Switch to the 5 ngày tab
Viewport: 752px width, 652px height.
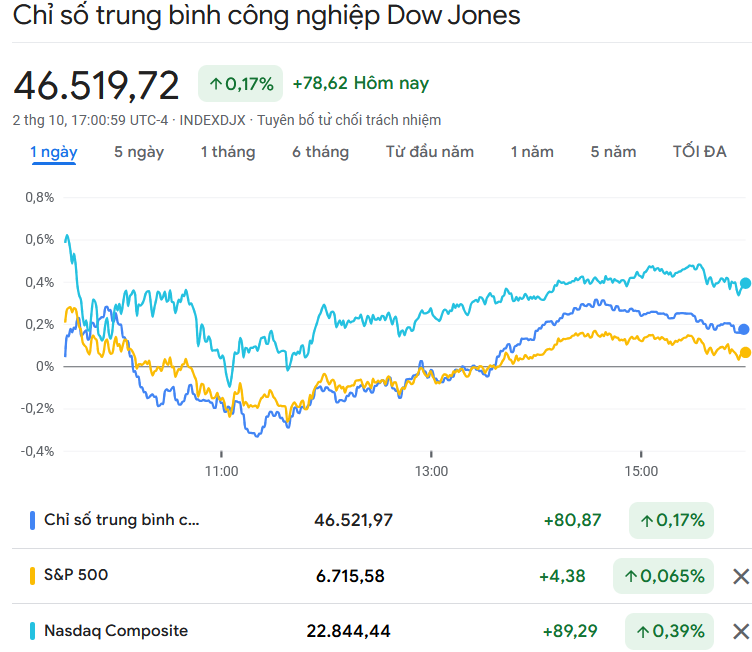point(139,152)
